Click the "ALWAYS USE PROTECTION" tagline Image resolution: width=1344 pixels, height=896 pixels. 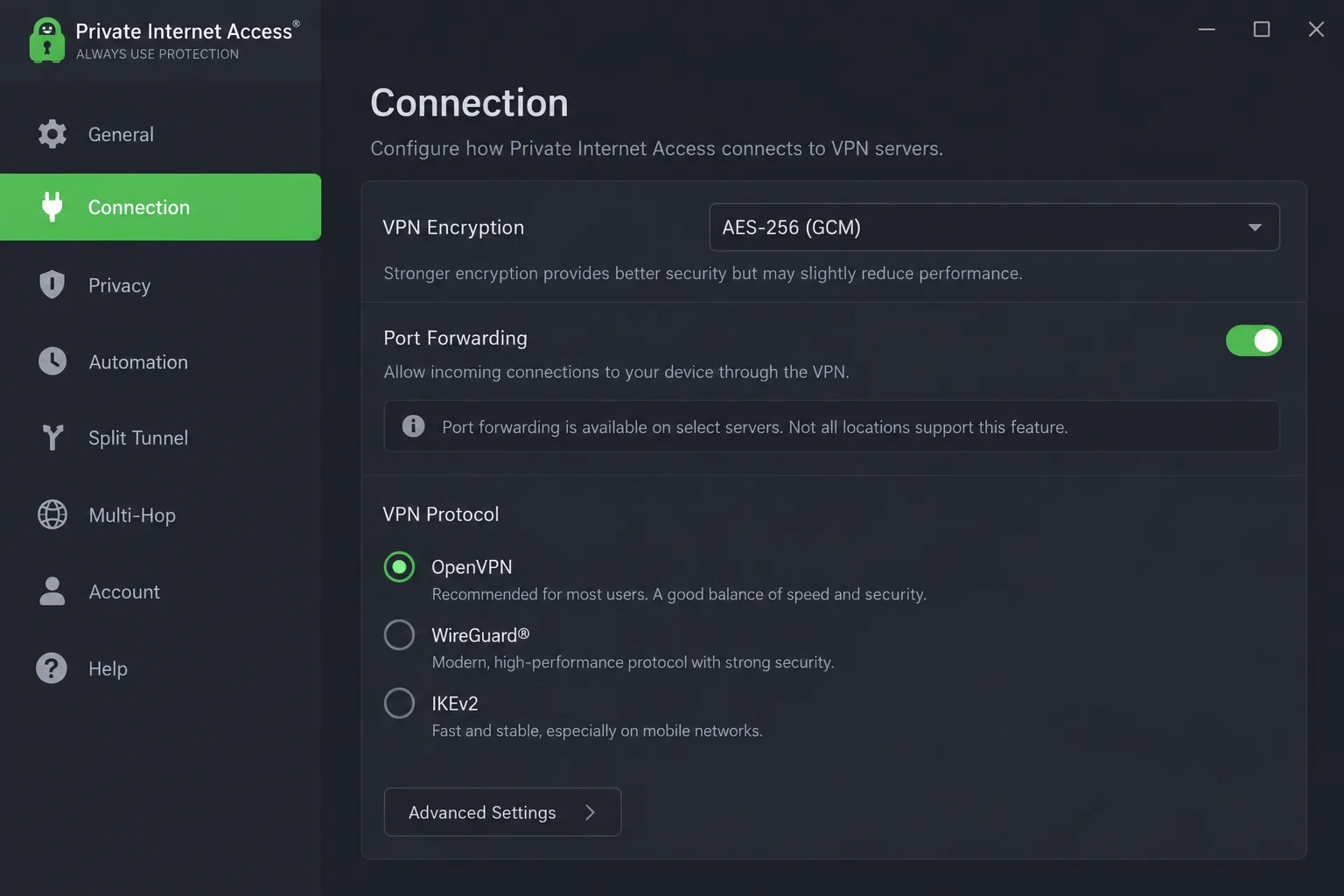157,54
